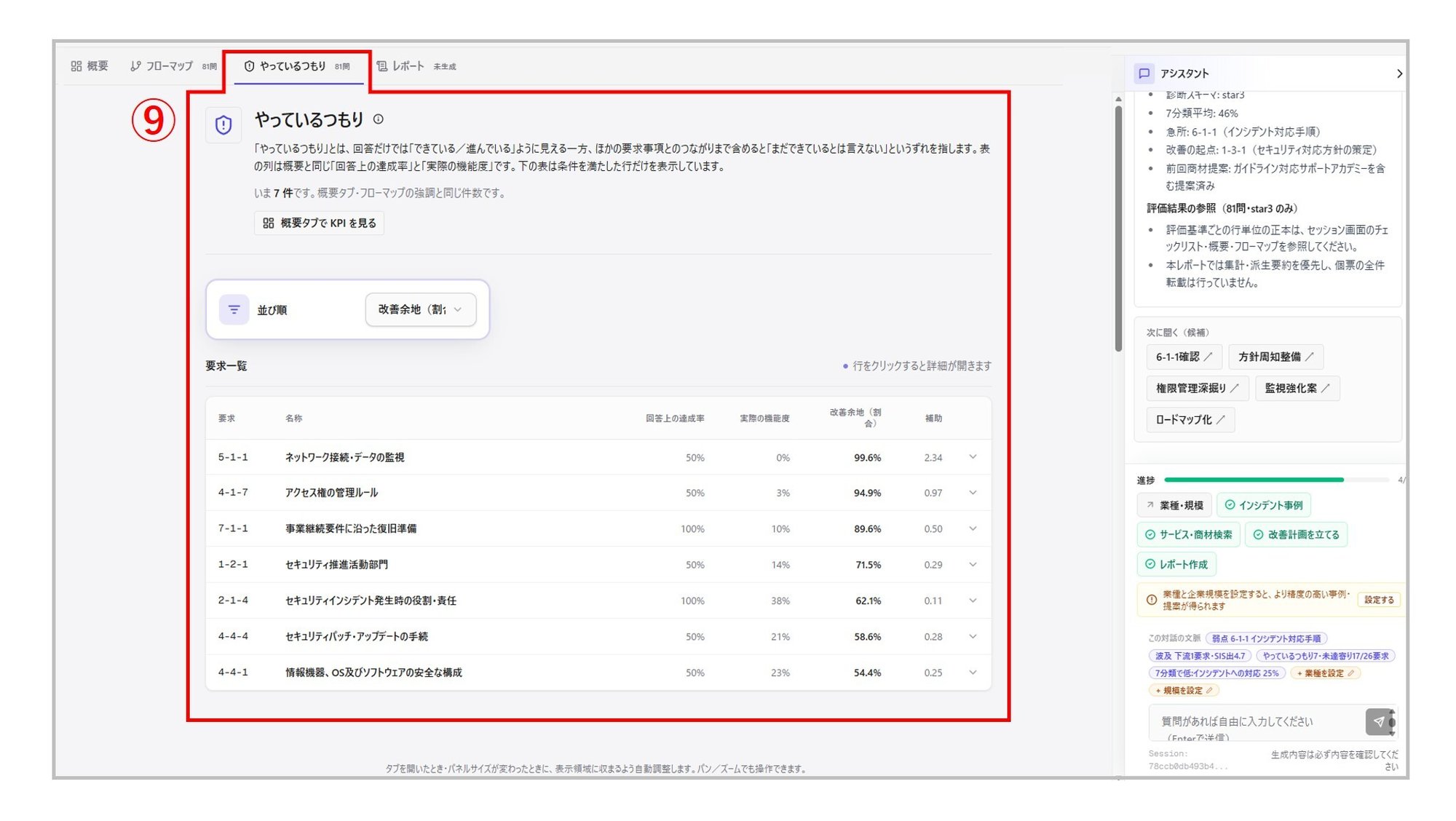This screenshot has height=821, width=1456.
Task: Click the 権限管理深掘り suggestion chip
Action: pos(1198,388)
